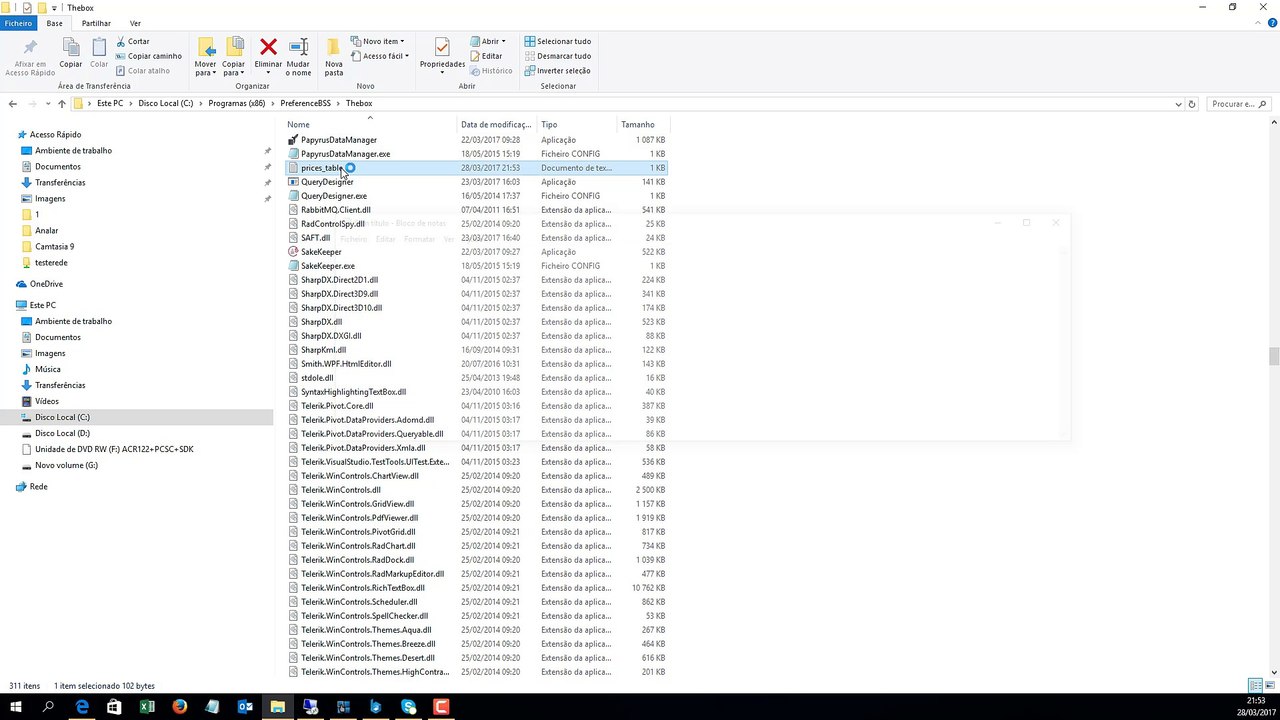Screen dimensions: 1280x720
Task: Open Excel from the taskbar
Action: coord(147,707)
